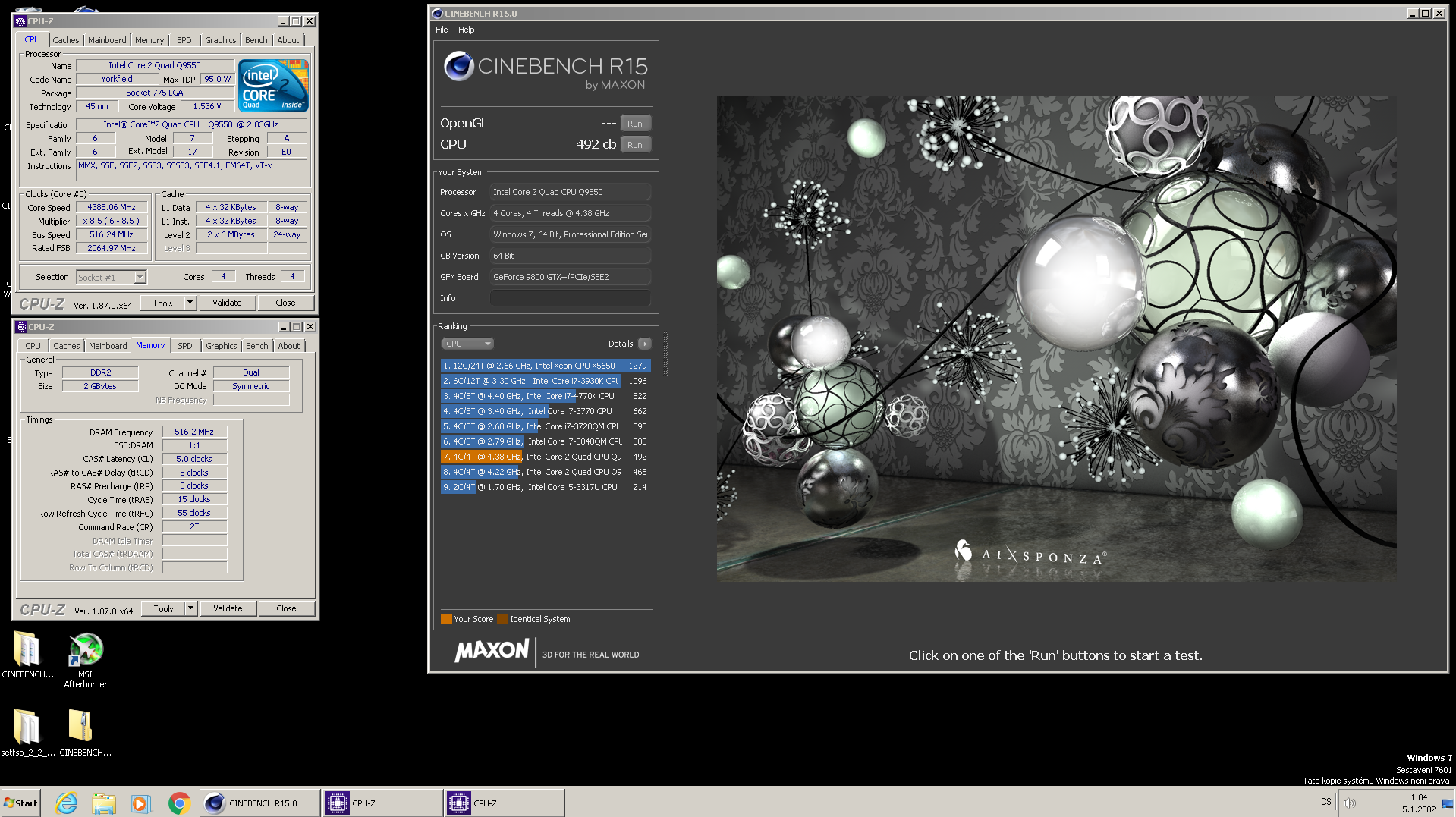Switch to Memory tab in top CPU-Z
Viewport: 1456px width, 817px height.
tap(149, 40)
